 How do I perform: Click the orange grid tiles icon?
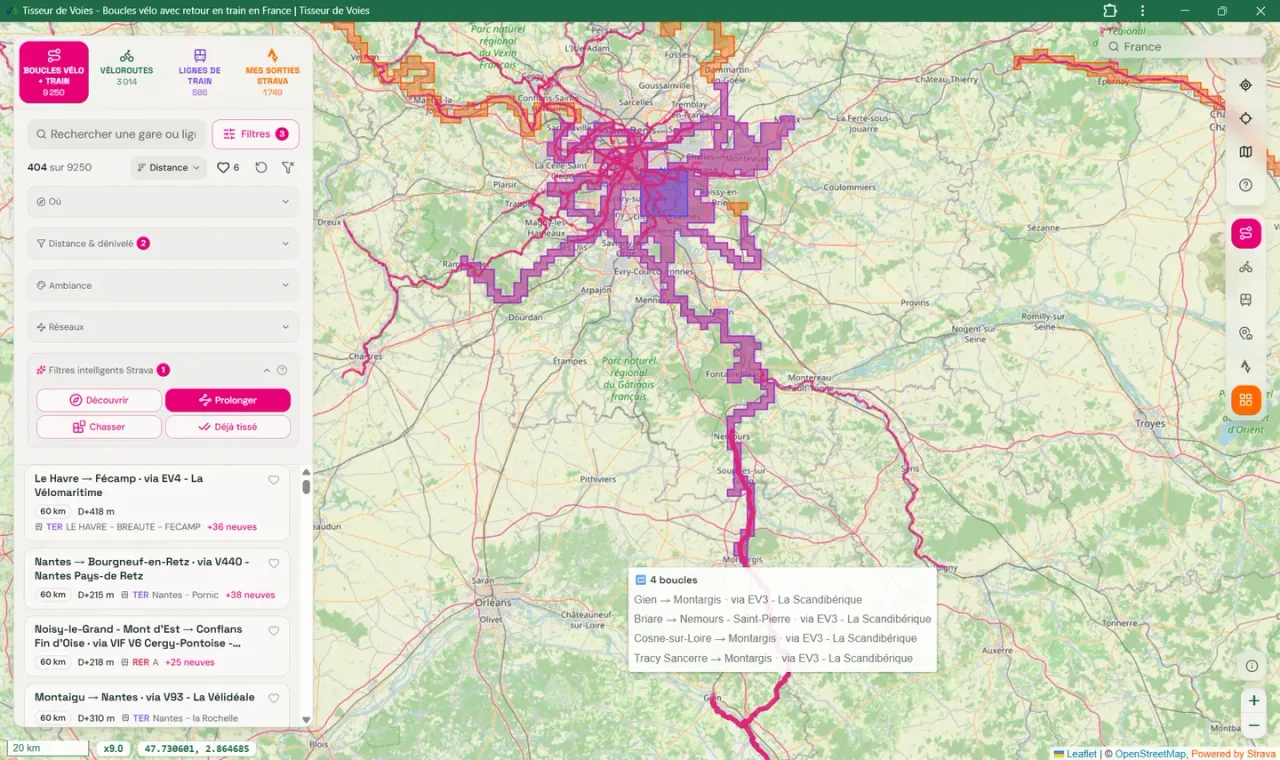tap(1246, 400)
